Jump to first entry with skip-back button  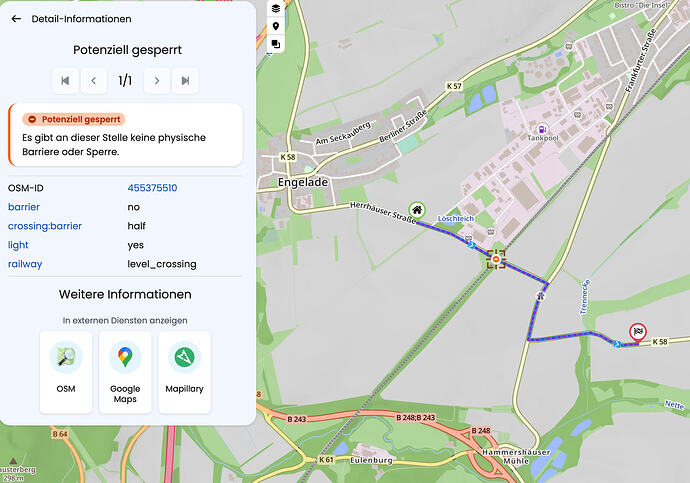tap(65, 80)
